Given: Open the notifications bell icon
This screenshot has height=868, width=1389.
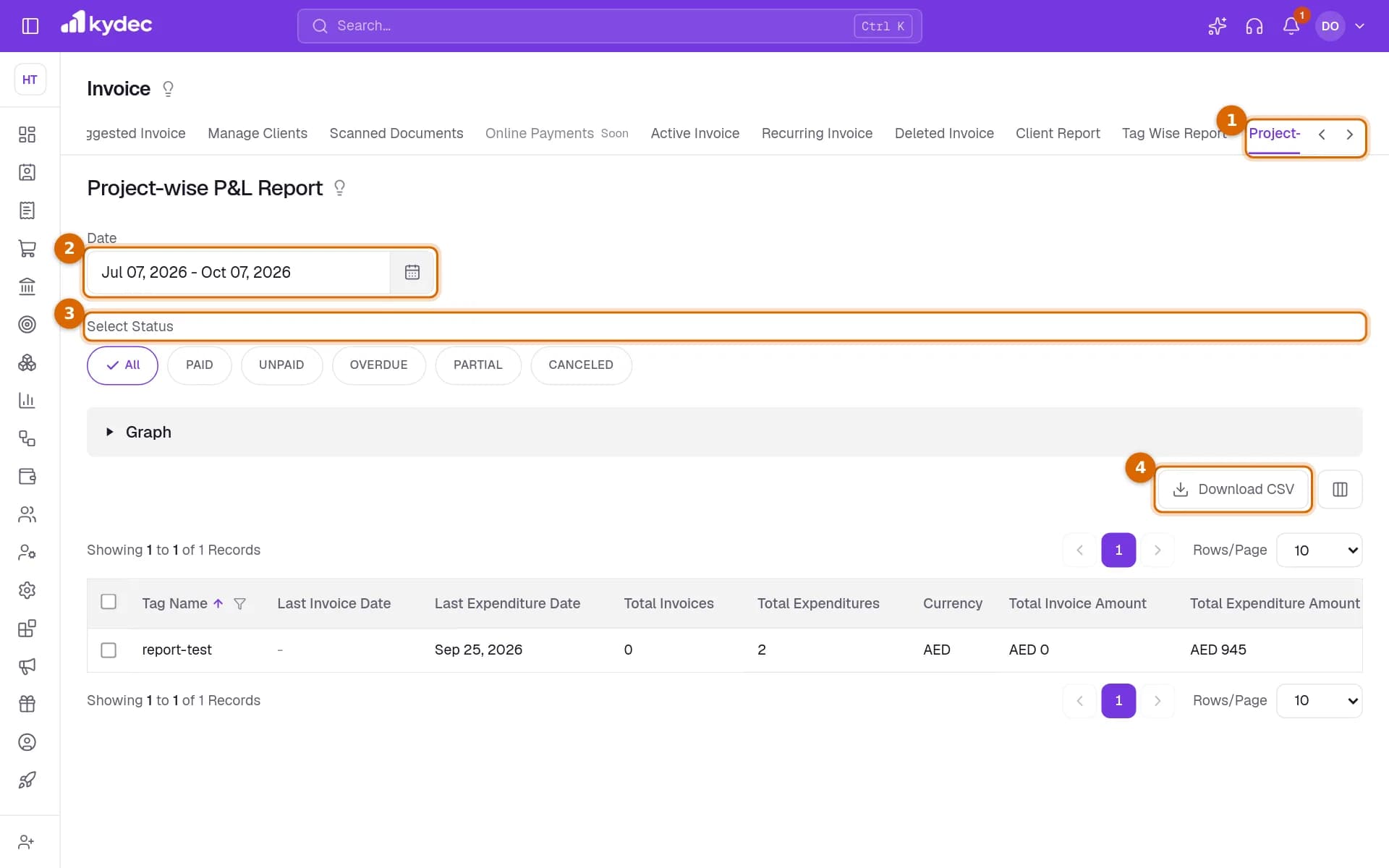Looking at the screenshot, I should (x=1291, y=26).
